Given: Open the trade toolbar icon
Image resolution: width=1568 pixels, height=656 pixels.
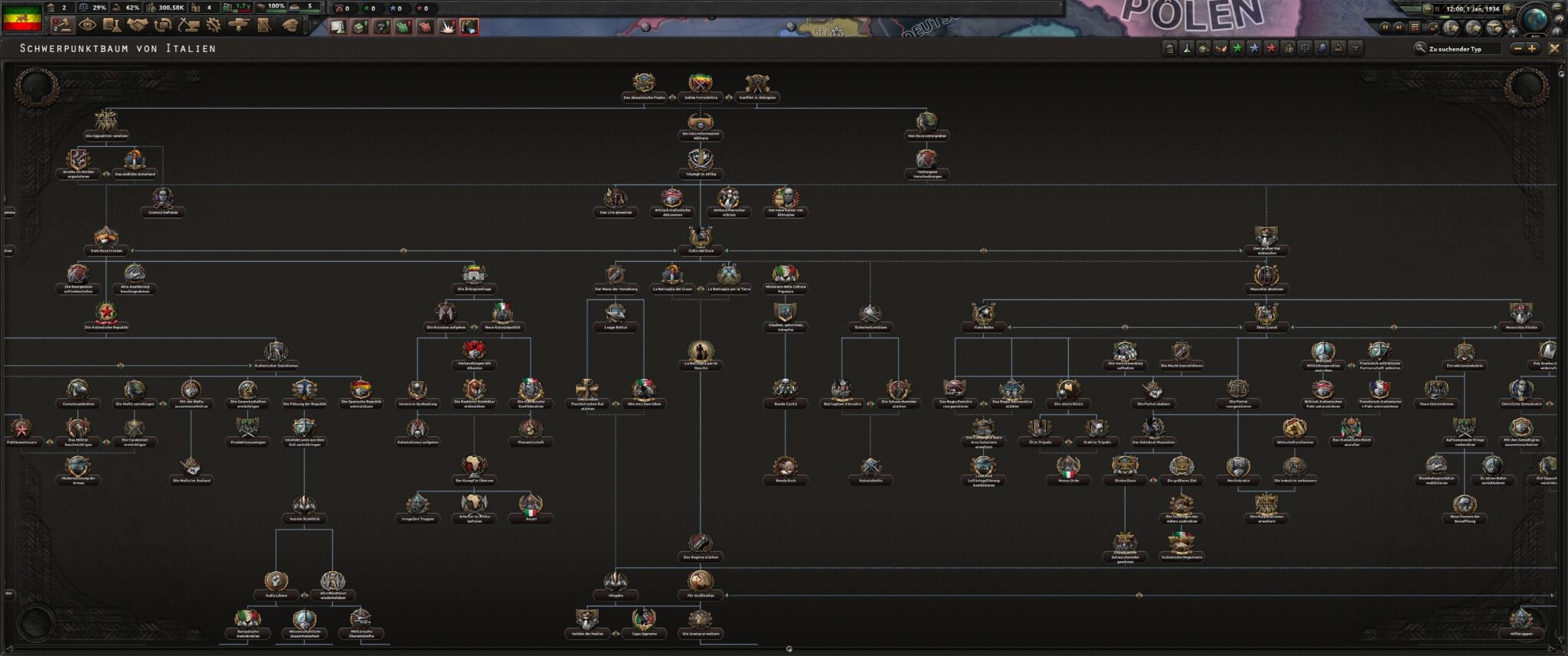Looking at the screenshot, I should coord(162,25).
